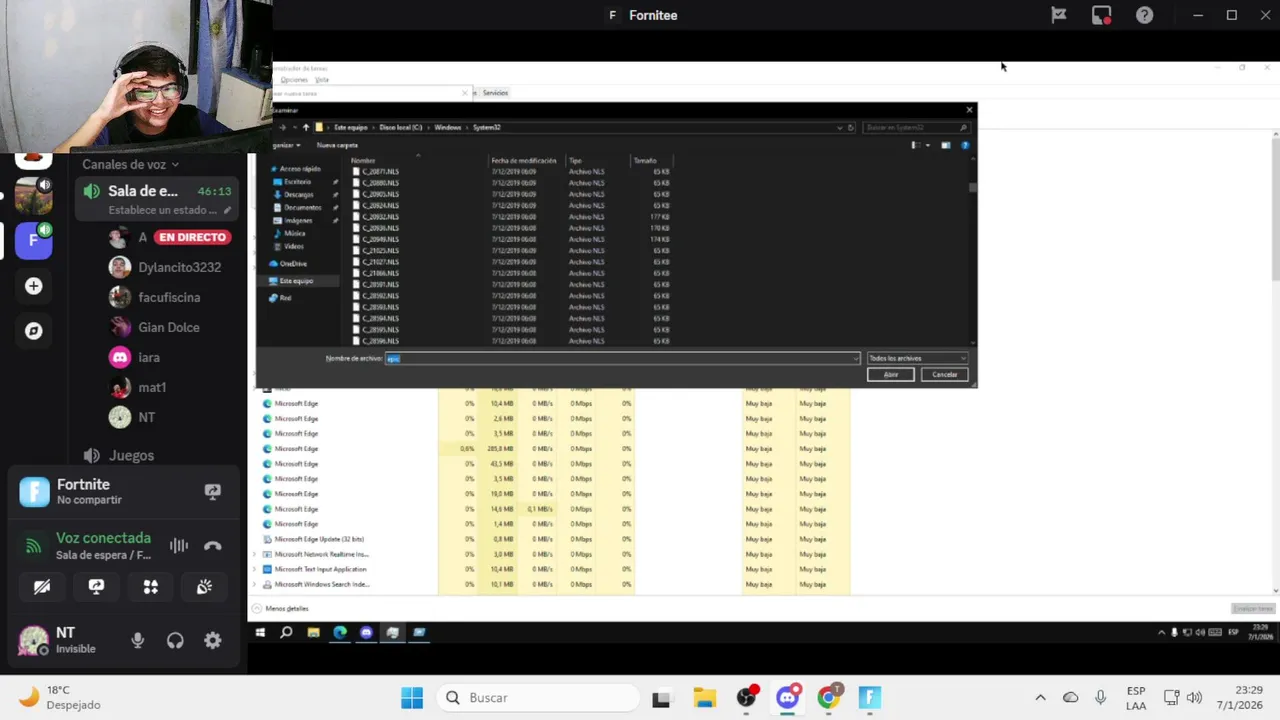Image resolution: width=1280 pixels, height=720 pixels.
Task: Click Voz conectada status link
Action: [x=103, y=538]
